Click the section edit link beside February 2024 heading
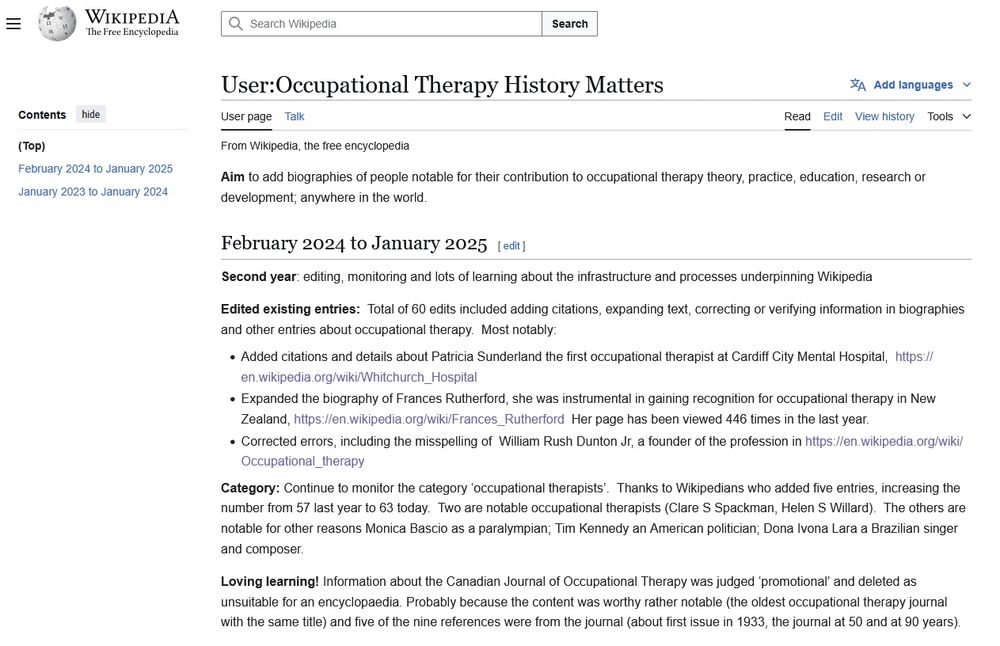The height and width of the screenshot is (646, 1000). tap(511, 246)
